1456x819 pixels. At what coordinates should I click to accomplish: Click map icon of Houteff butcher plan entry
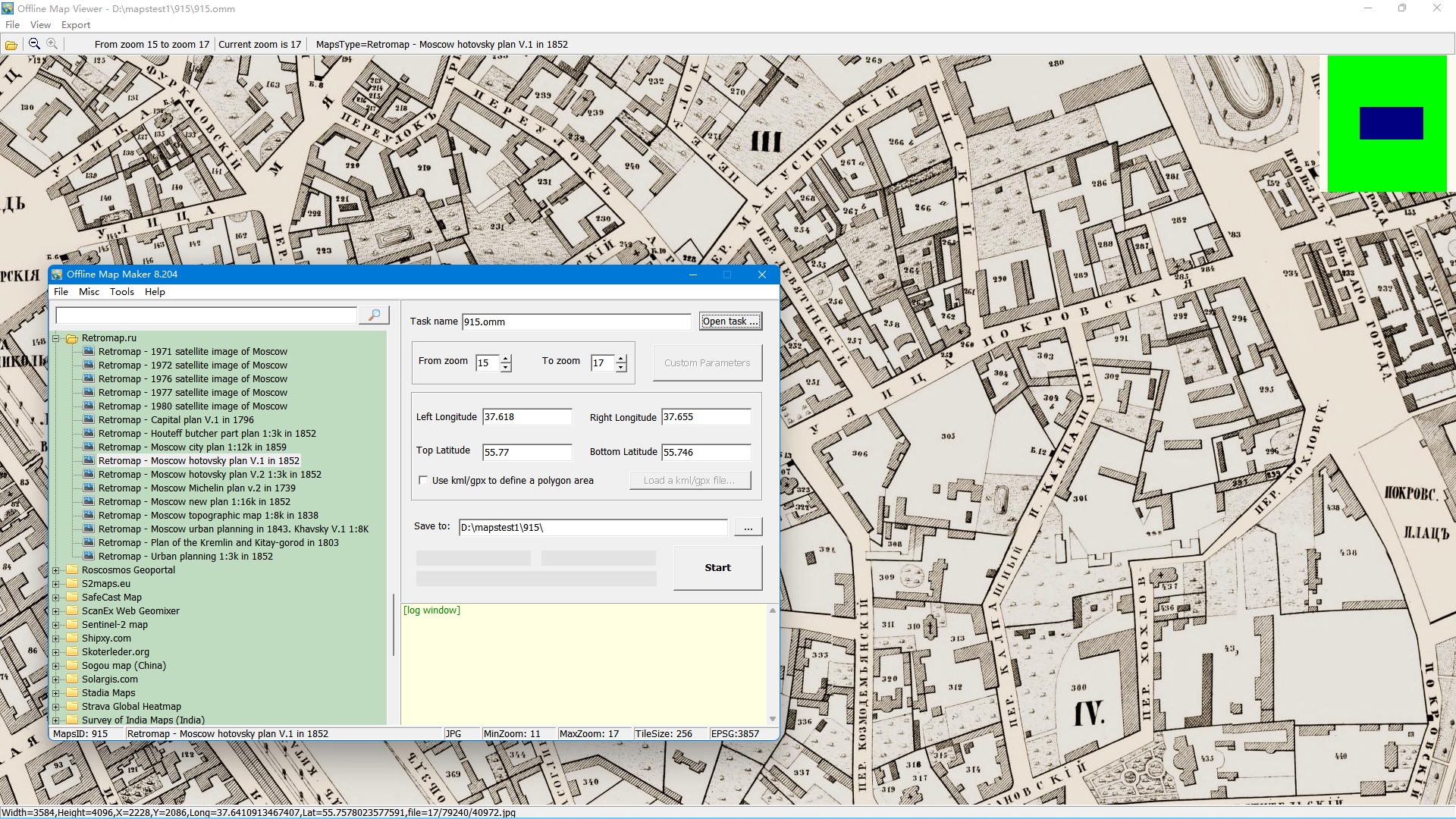pyautogui.click(x=89, y=433)
